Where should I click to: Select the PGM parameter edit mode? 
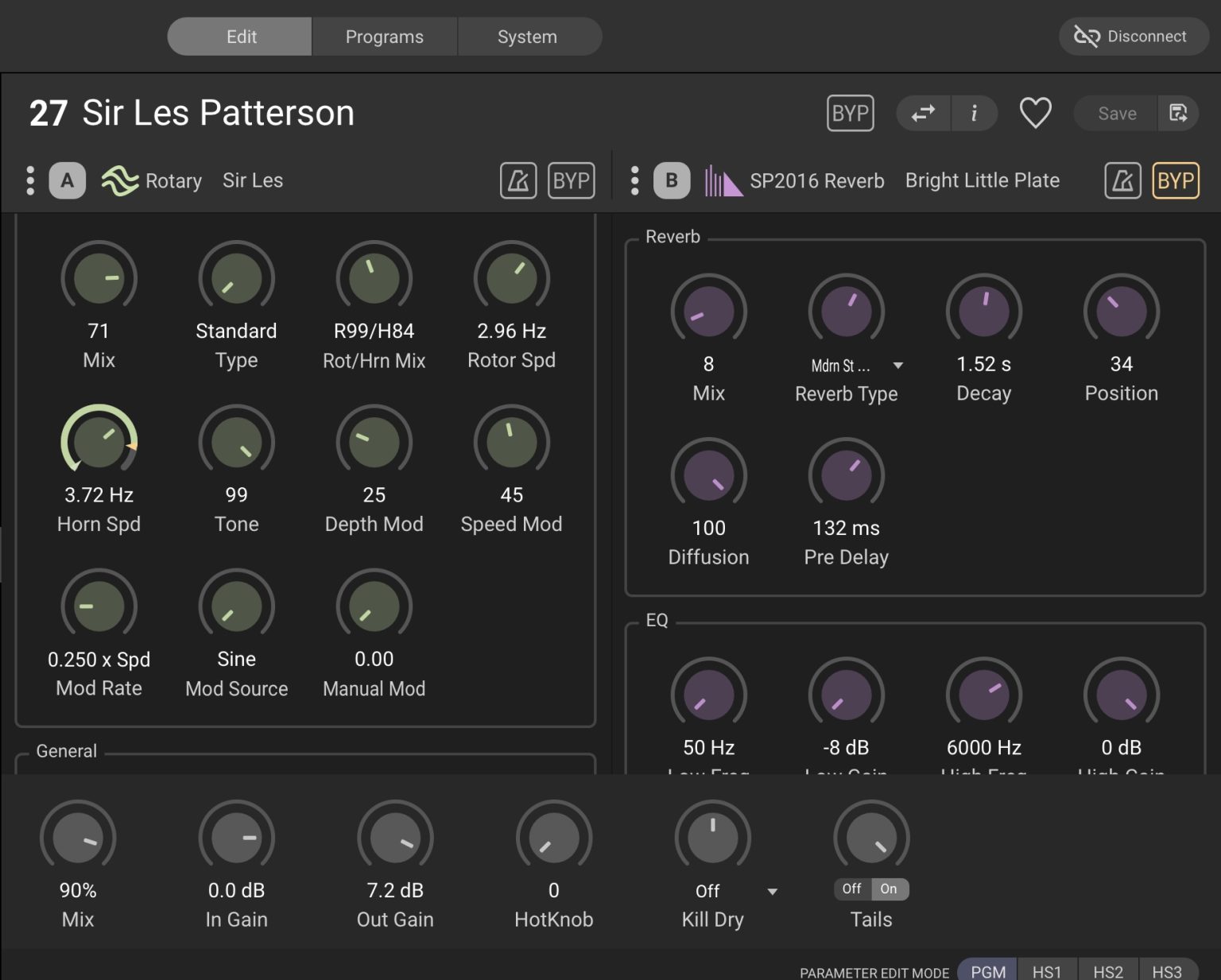(988, 971)
